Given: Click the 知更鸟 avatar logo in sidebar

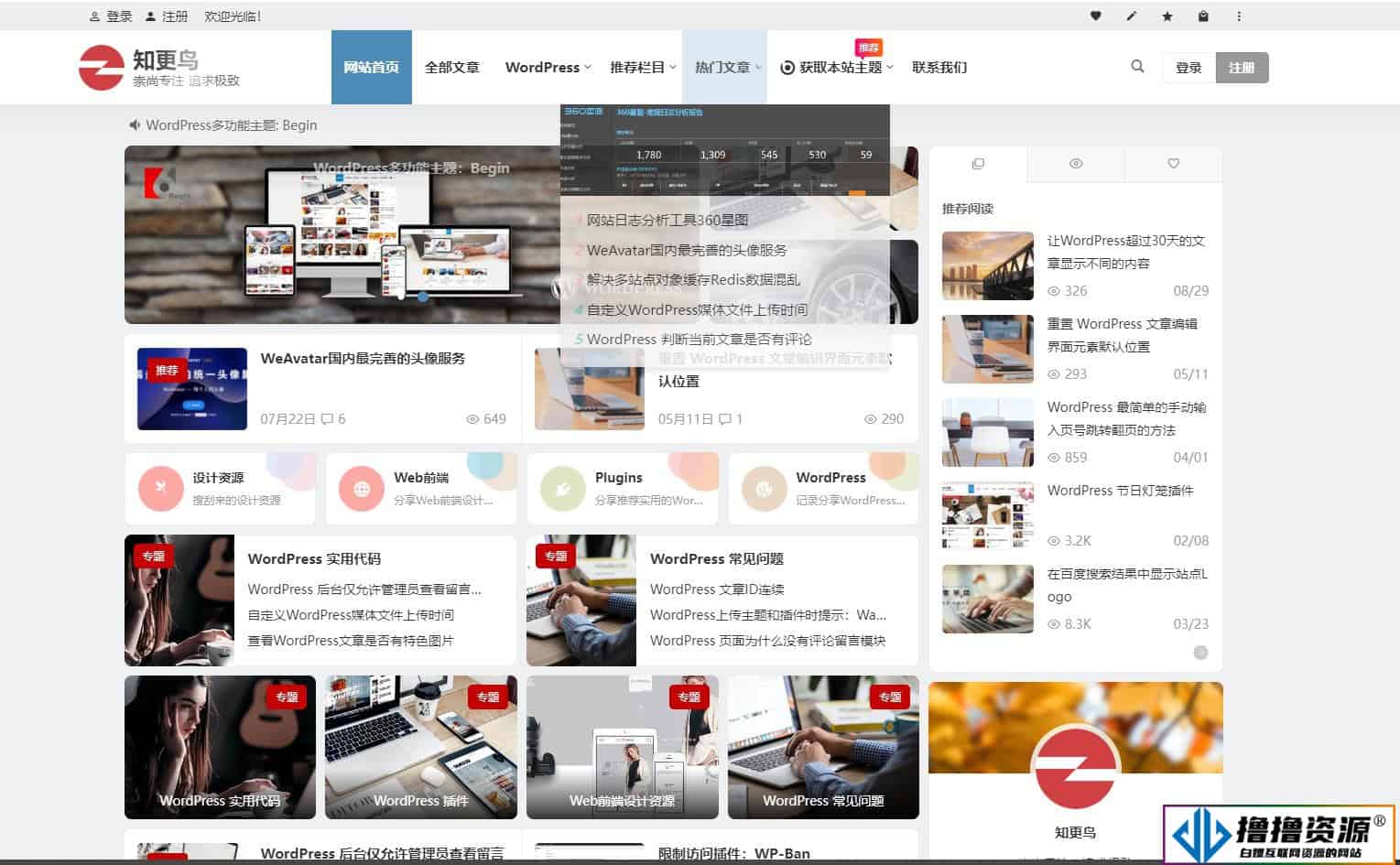Looking at the screenshot, I should pyautogui.click(x=1075, y=769).
